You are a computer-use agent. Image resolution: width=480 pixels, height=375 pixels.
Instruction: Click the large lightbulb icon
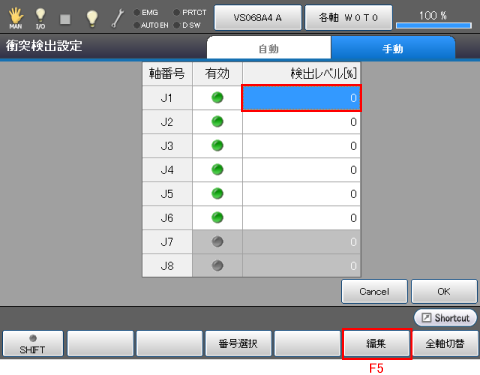pos(92,18)
